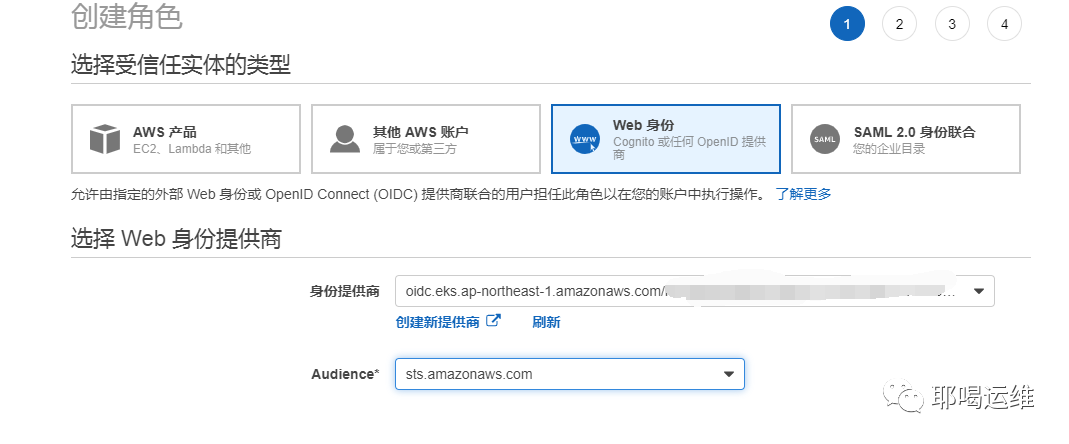Click the external link icon beside 创建新提供商
This screenshot has width=1069, height=444.
pos(494,321)
